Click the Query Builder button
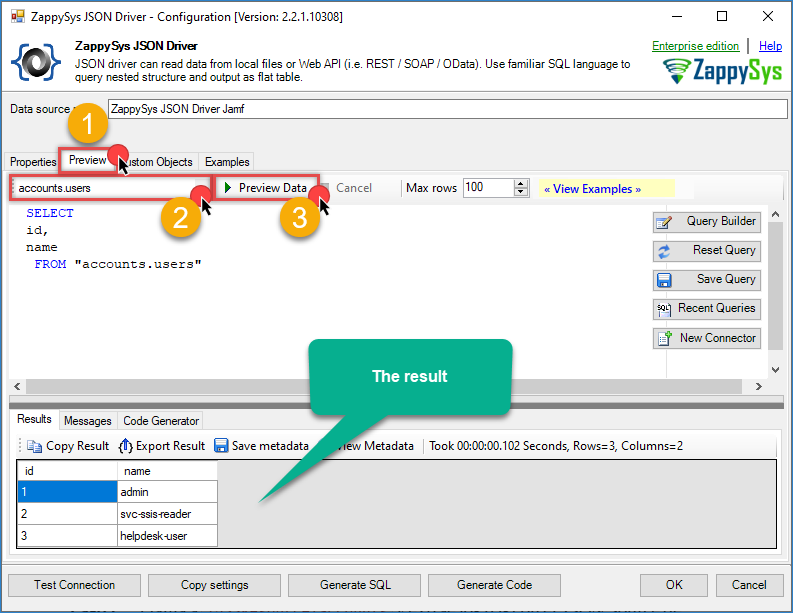The image size is (793, 613). pyautogui.click(x=706, y=222)
